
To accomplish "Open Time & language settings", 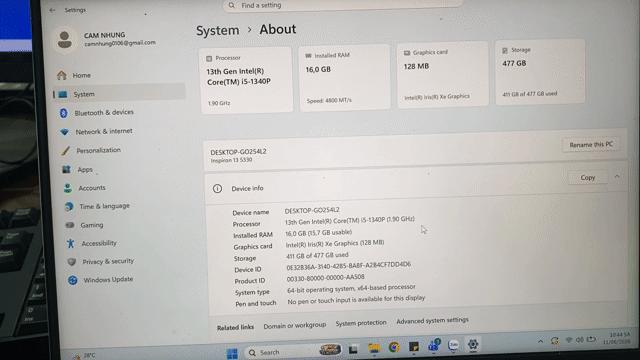I will point(97,206).
